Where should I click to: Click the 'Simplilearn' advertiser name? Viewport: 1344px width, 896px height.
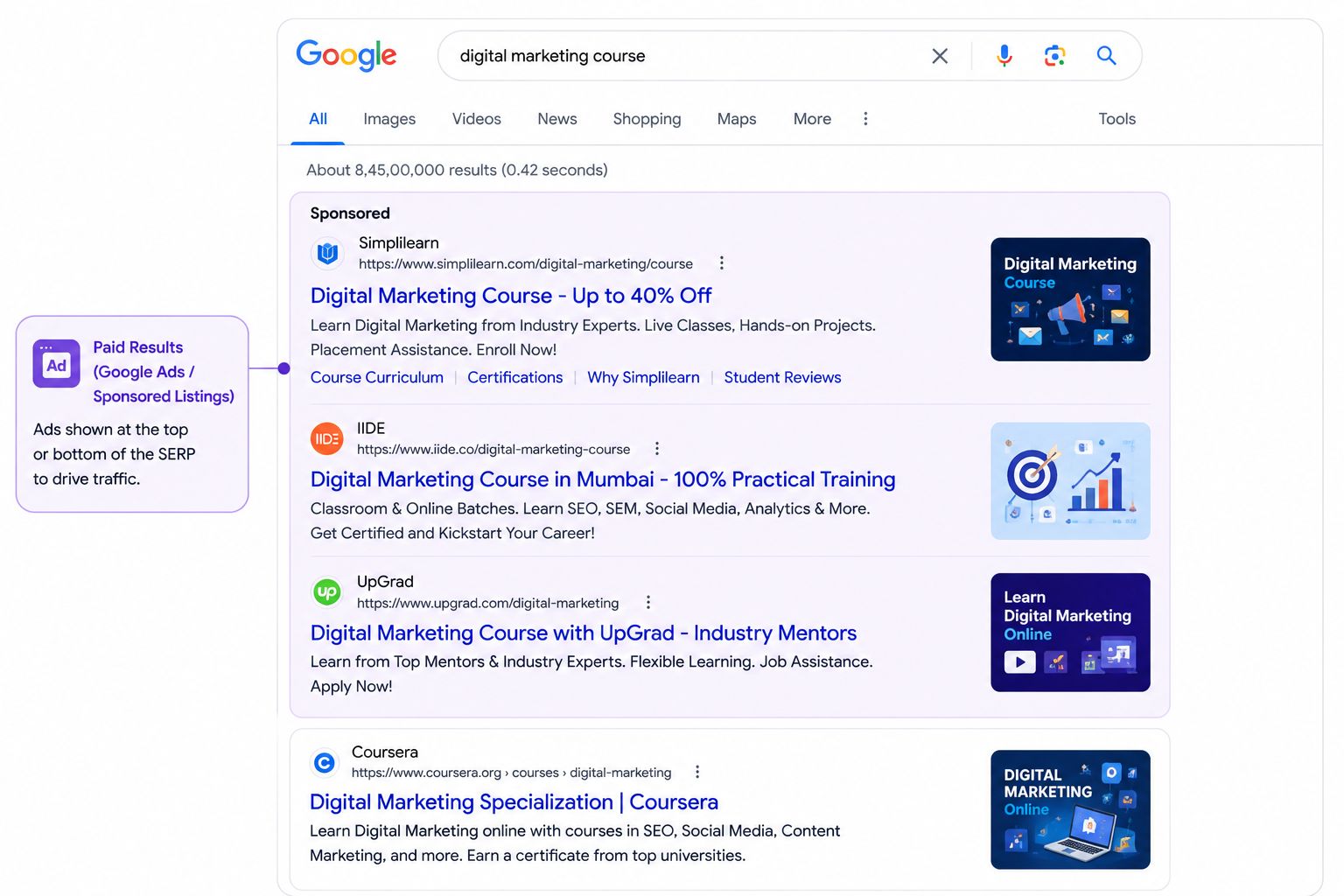(399, 243)
